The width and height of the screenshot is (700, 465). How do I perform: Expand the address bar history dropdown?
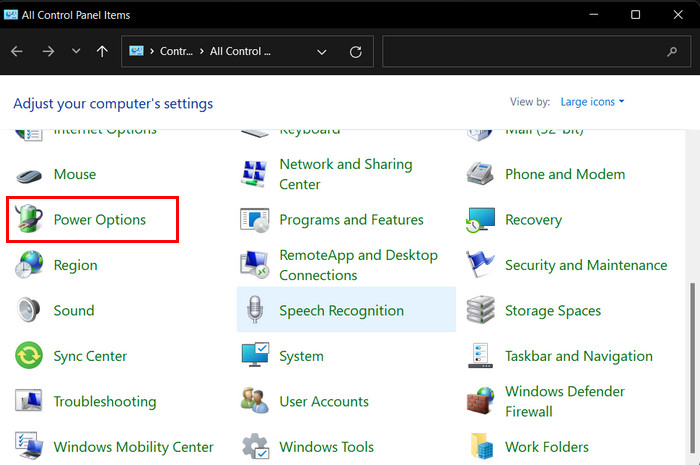[x=321, y=52]
